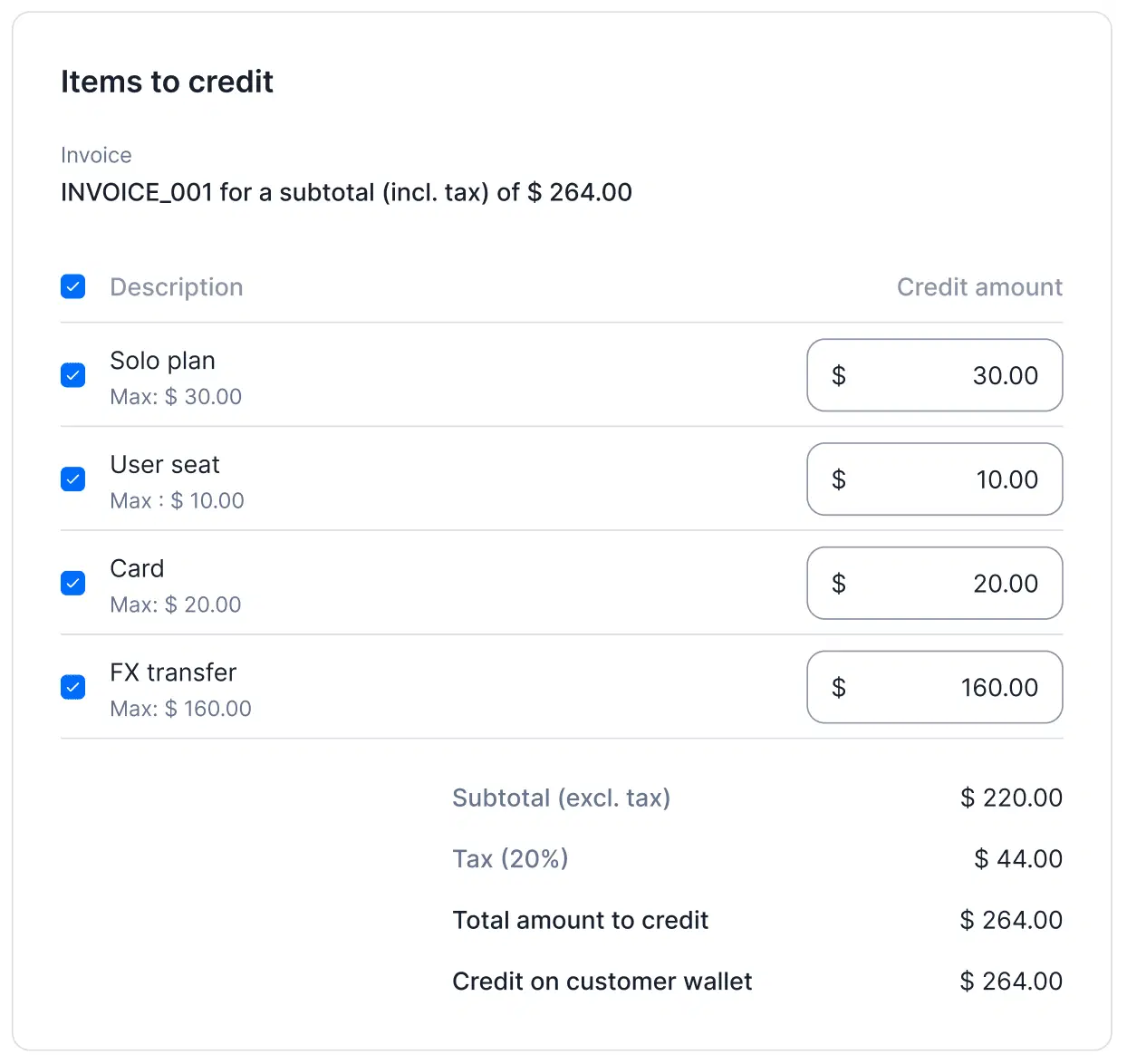Click the INVOICE_001 subtotal line
This screenshot has height=1064, width=1127.
pyautogui.click(x=346, y=192)
